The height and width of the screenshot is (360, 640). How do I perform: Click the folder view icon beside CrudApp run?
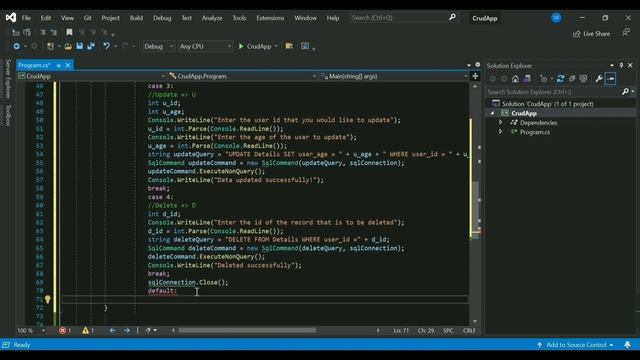coord(289,46)
